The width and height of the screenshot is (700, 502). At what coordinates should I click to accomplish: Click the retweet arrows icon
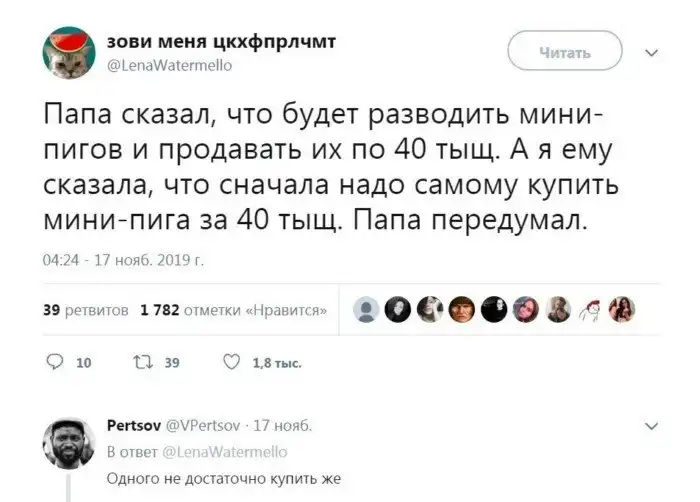pyautogui.click(x=139, y=363)
